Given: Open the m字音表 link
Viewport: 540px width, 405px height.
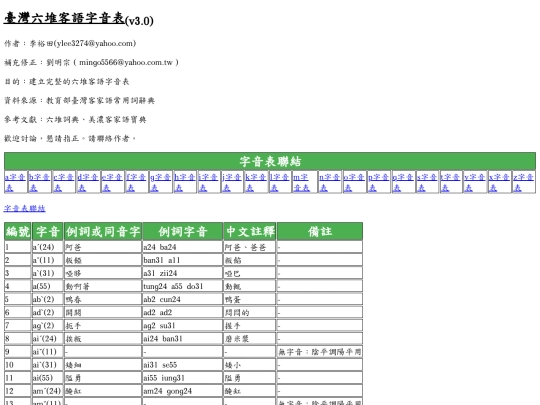Looking at the screenshot, I should pyautogui.click(x=301, y=182).
